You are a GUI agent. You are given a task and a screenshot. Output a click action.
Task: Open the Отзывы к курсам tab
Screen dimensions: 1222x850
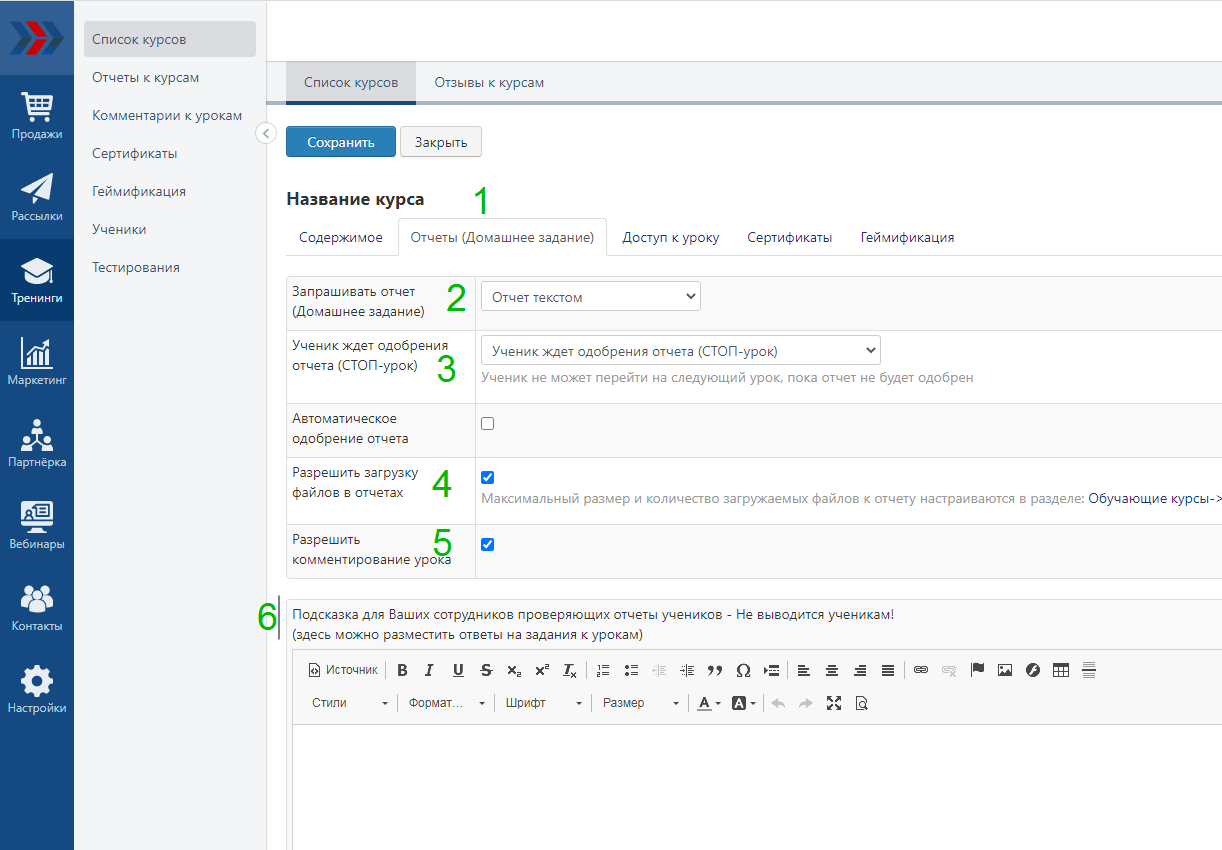tap(489, 82)
